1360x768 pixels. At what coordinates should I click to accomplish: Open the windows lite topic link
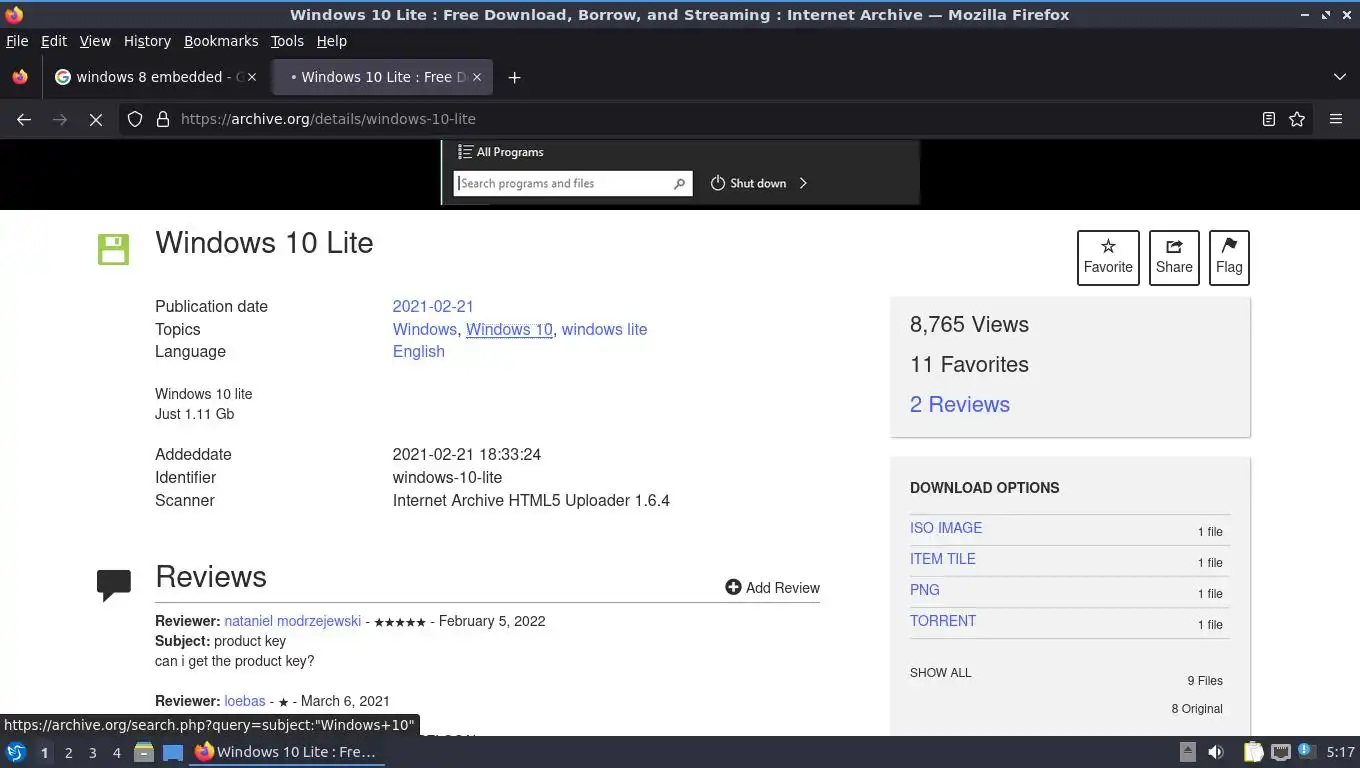(604, 330)
